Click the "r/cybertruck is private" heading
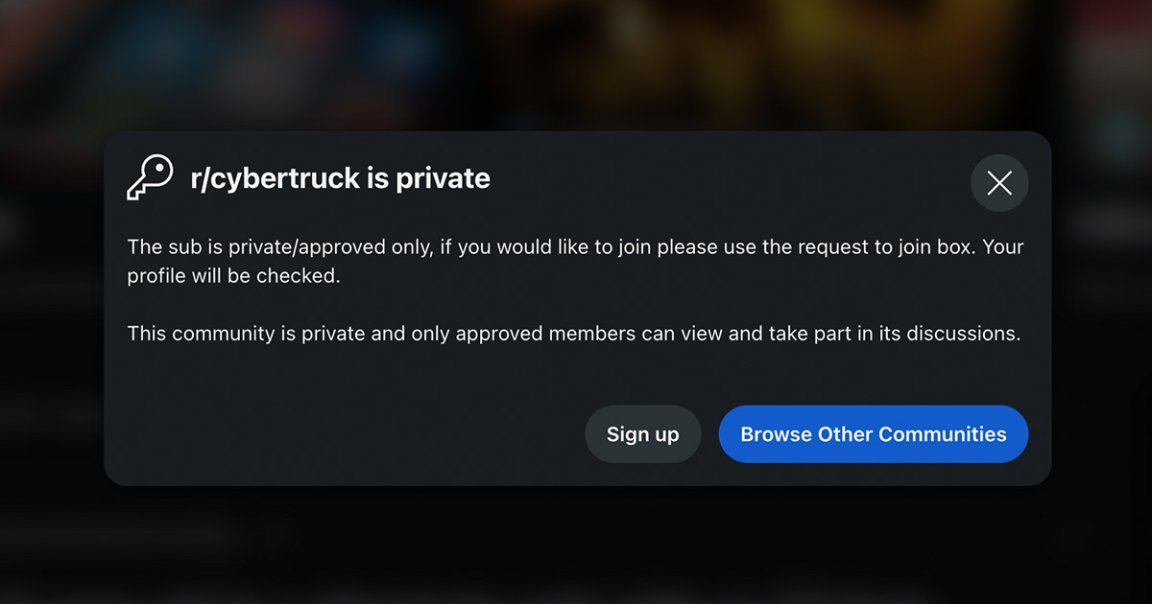The height and width of the screenshot is (604, 1152). click(340, 178)
